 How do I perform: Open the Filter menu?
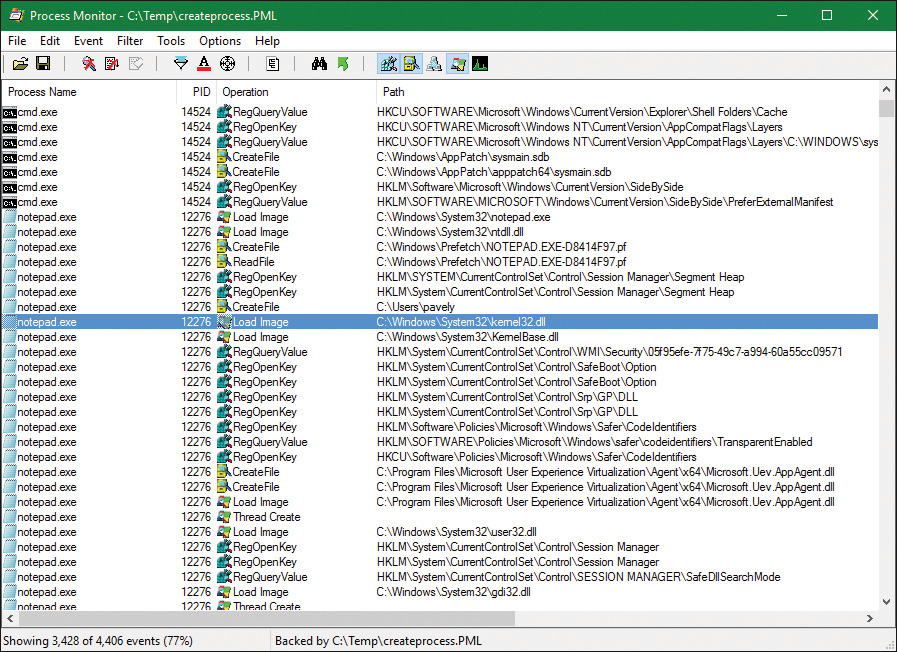tap(130, 41)
